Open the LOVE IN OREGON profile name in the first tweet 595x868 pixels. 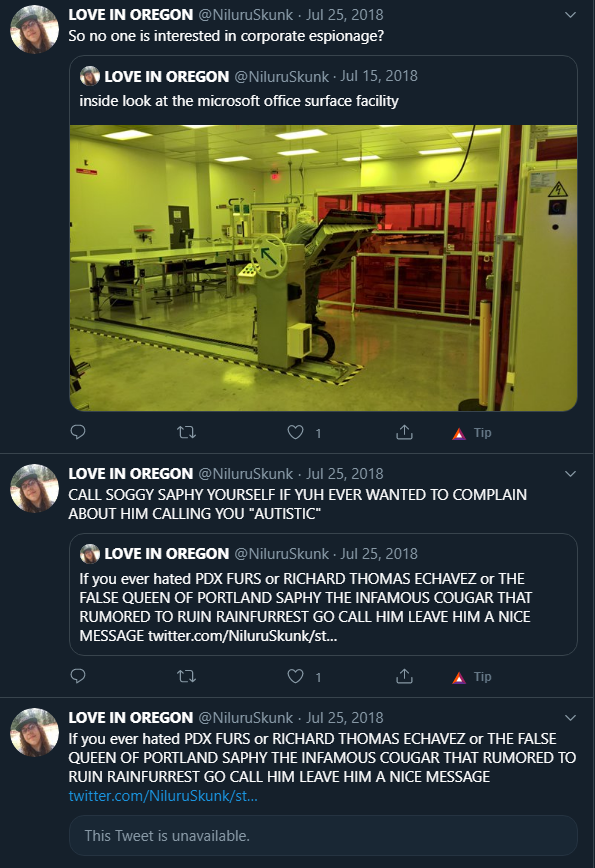click(131, 15)
